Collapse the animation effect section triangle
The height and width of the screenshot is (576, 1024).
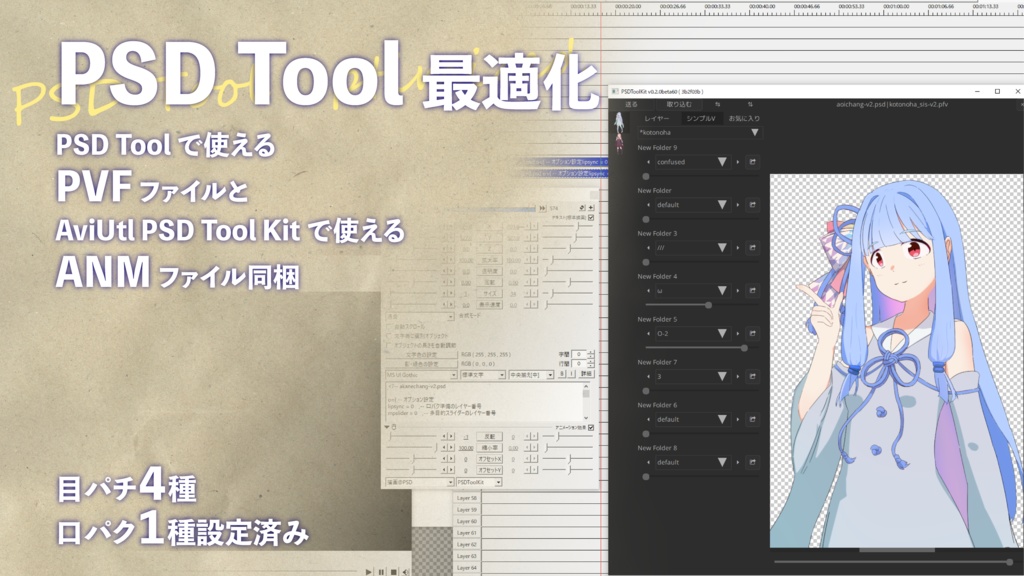tap(387, 427)
